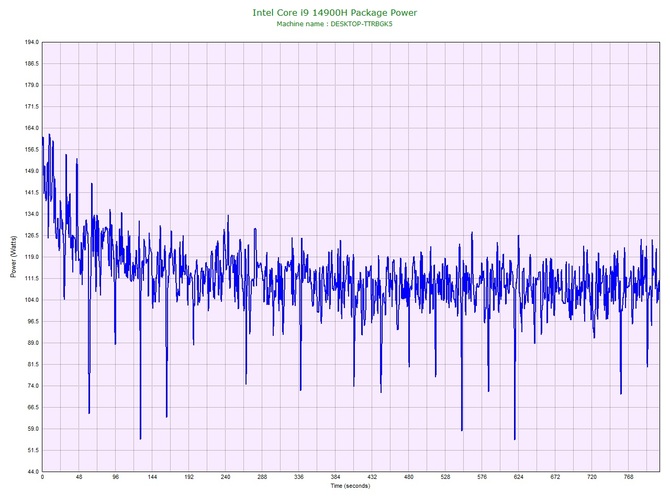Click the 149.0 value on power axis

[x=32, y=171]
